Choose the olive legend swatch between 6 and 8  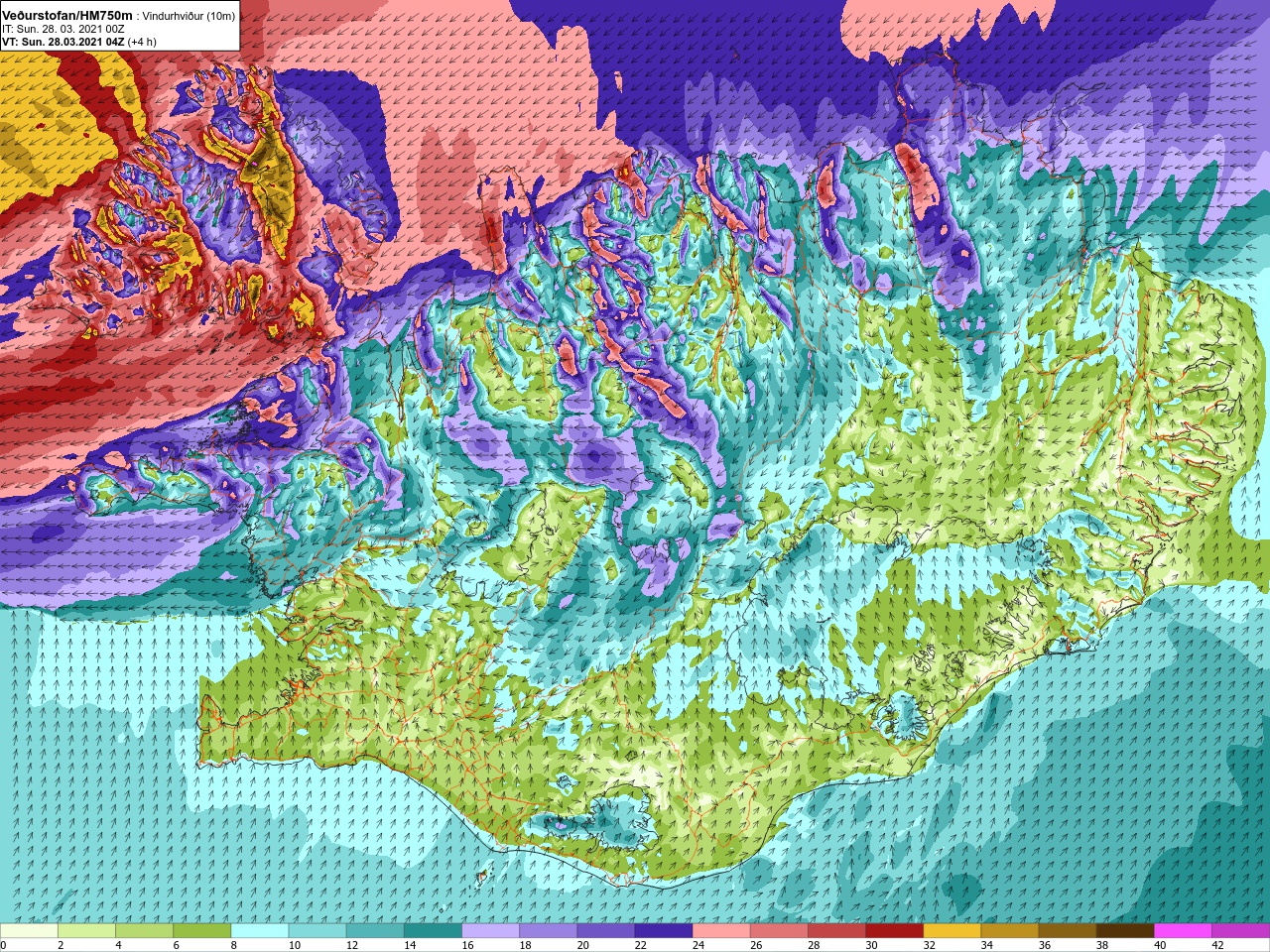pos(202,931)
